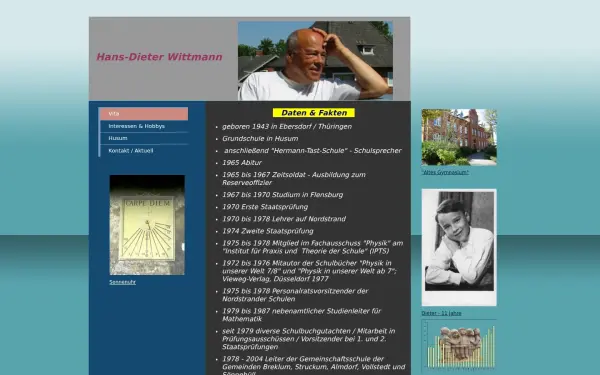Screen dimensions: 600x375
Task: Select the line "Grundschule in Husum"
Action: 260,139
